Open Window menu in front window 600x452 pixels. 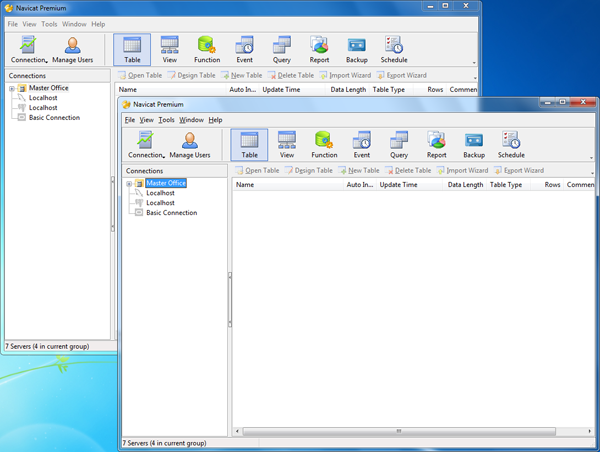191,120
